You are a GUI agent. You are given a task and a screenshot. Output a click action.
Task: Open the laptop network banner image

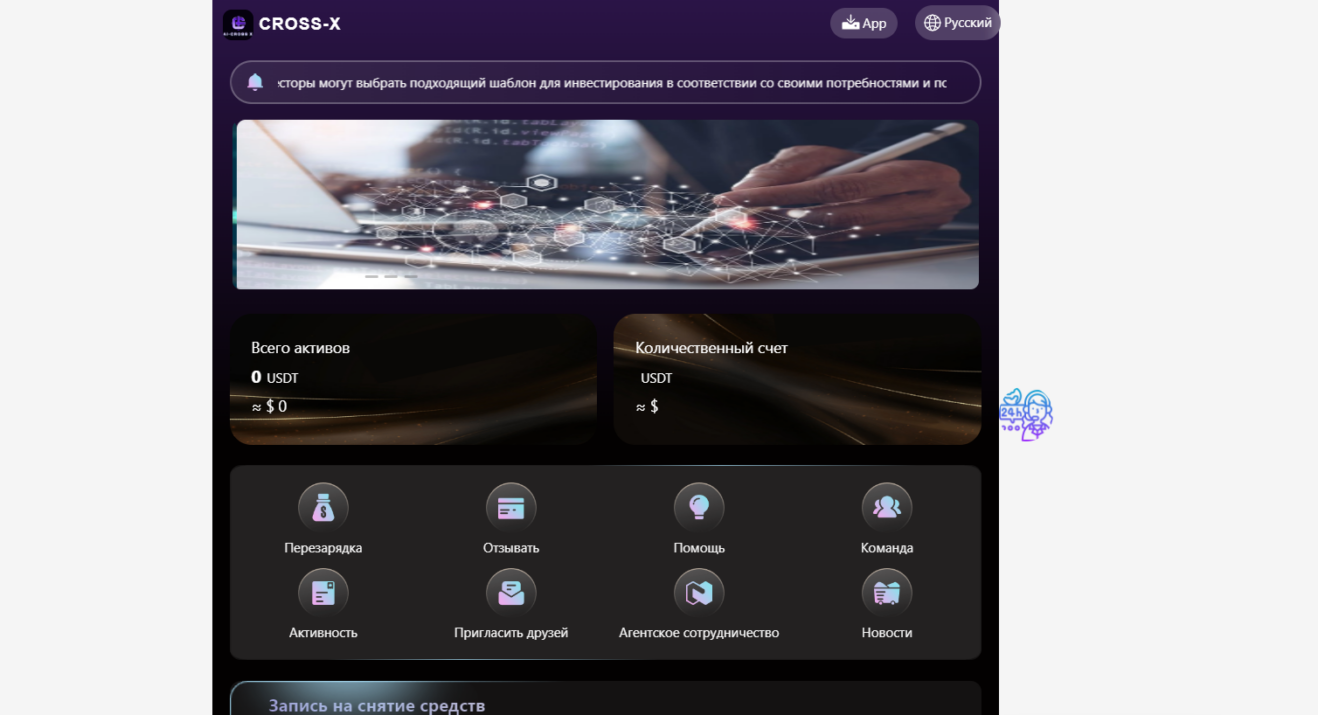606,205
